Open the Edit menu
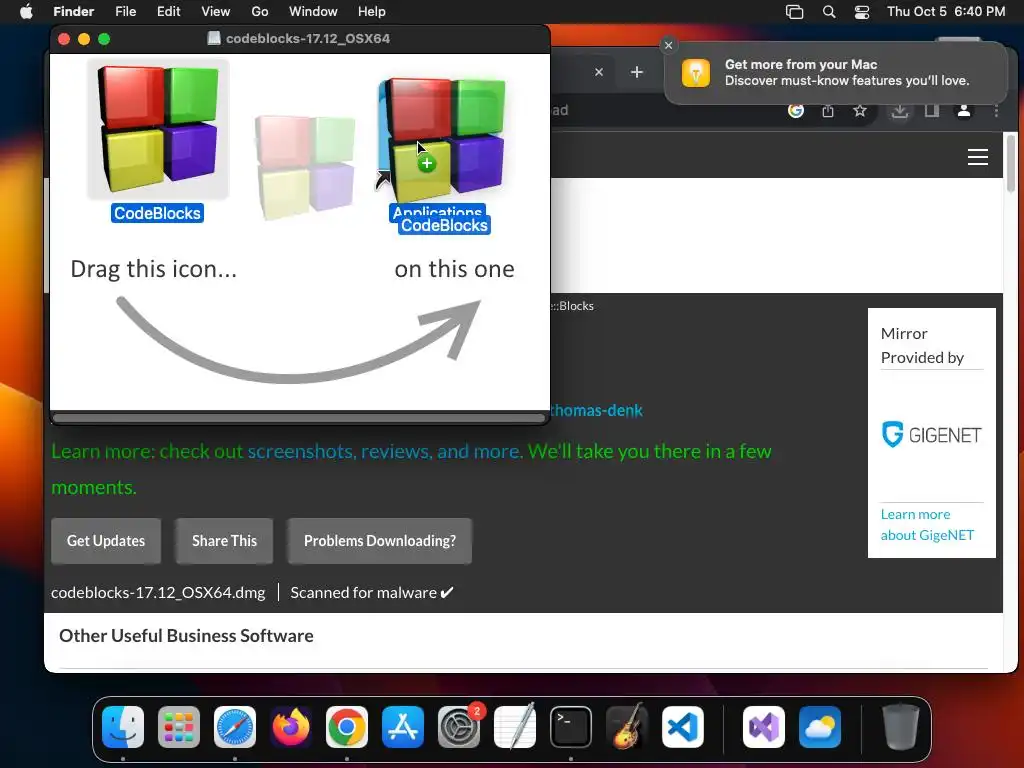 [x=168, y=12]
